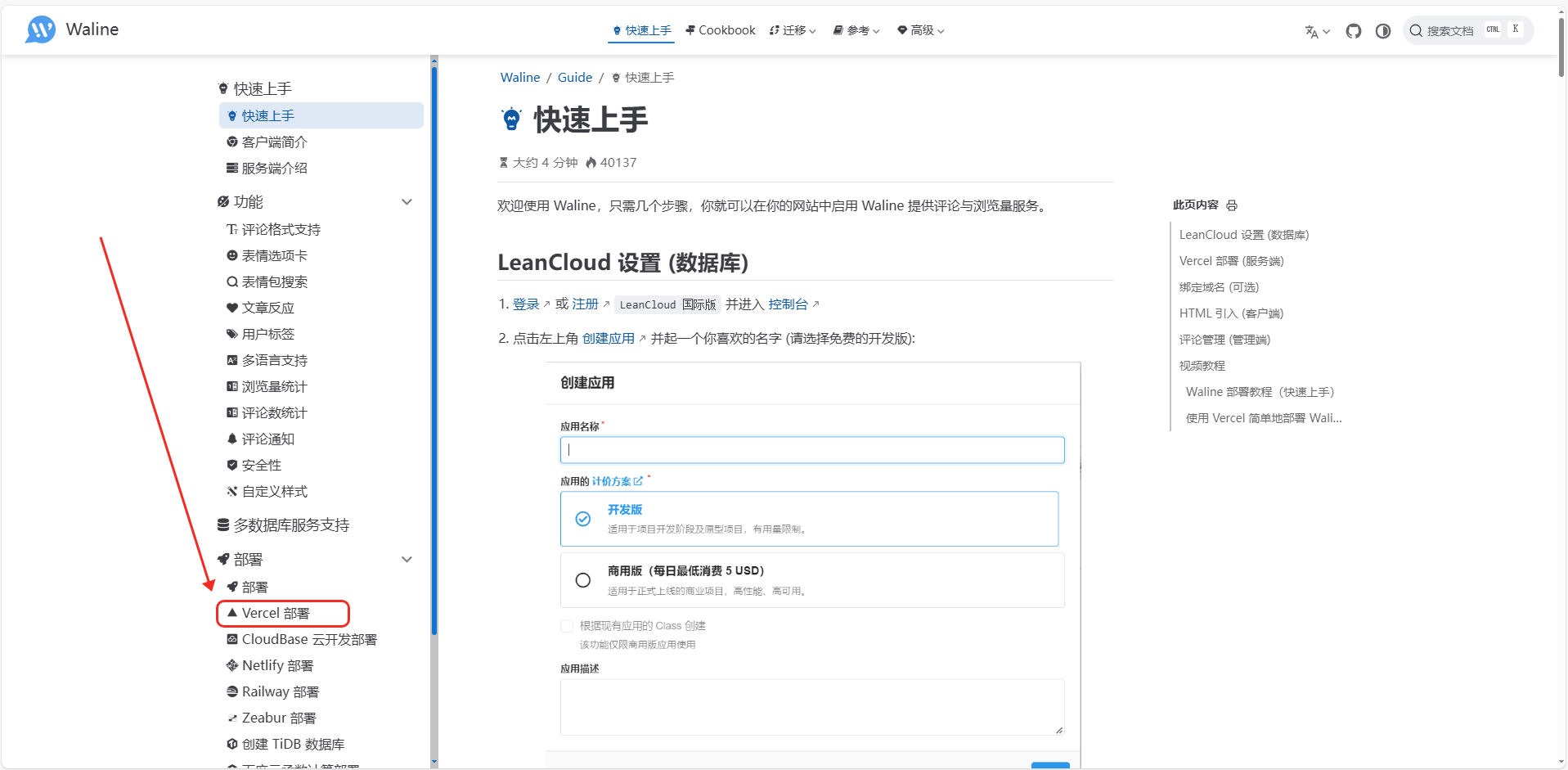Click the Waline logo icon

coord(40,29)
